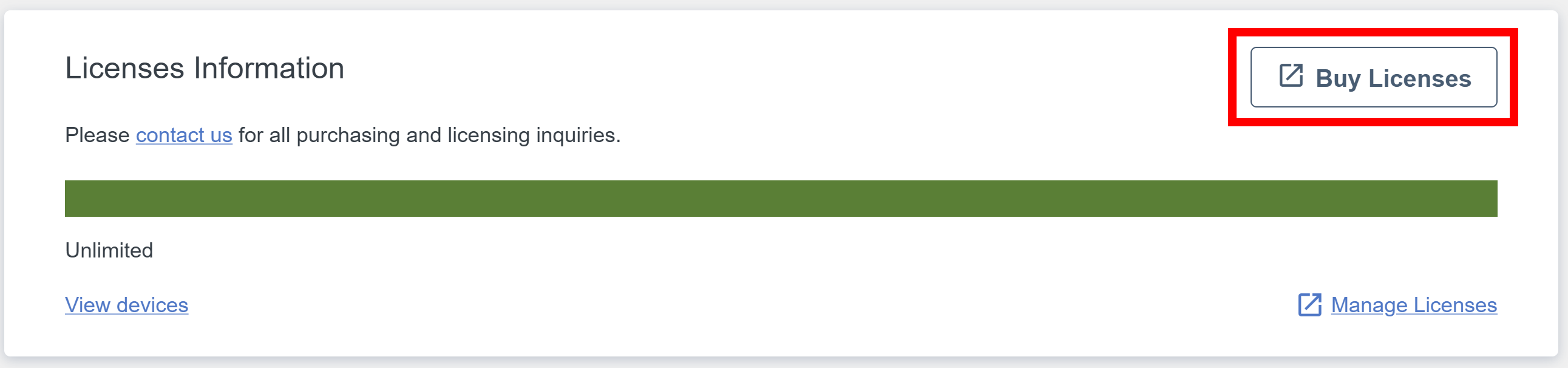Open the View devices link
Image resolution: width=1568 pixels, height=368 pixels.
pos(127,305)
